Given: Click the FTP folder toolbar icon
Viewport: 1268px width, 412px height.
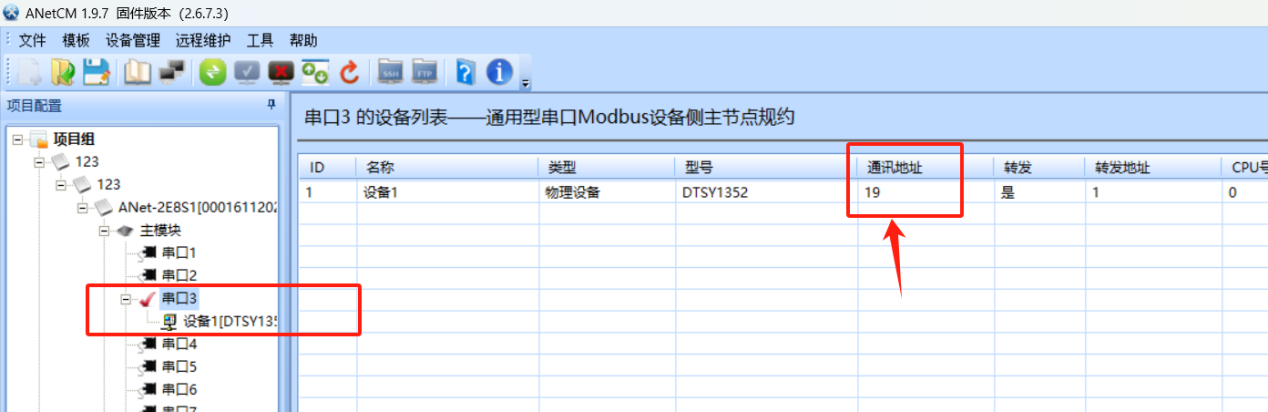Looking at the screenshot, I should tap(424, 72).
